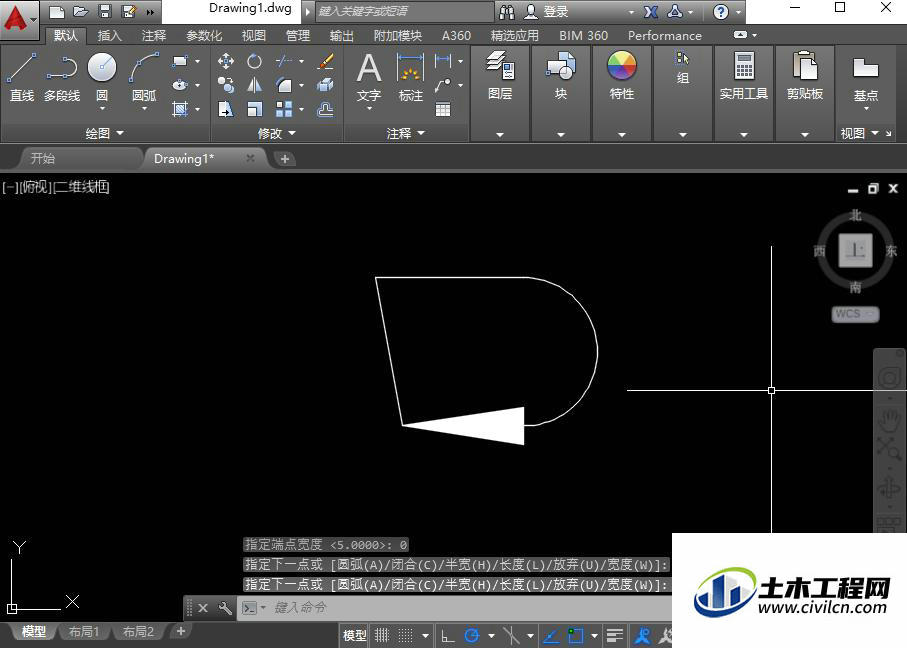907x648 pixels.
Task: Toggle the grid display in status bar
Action: (x=382, y=635)
